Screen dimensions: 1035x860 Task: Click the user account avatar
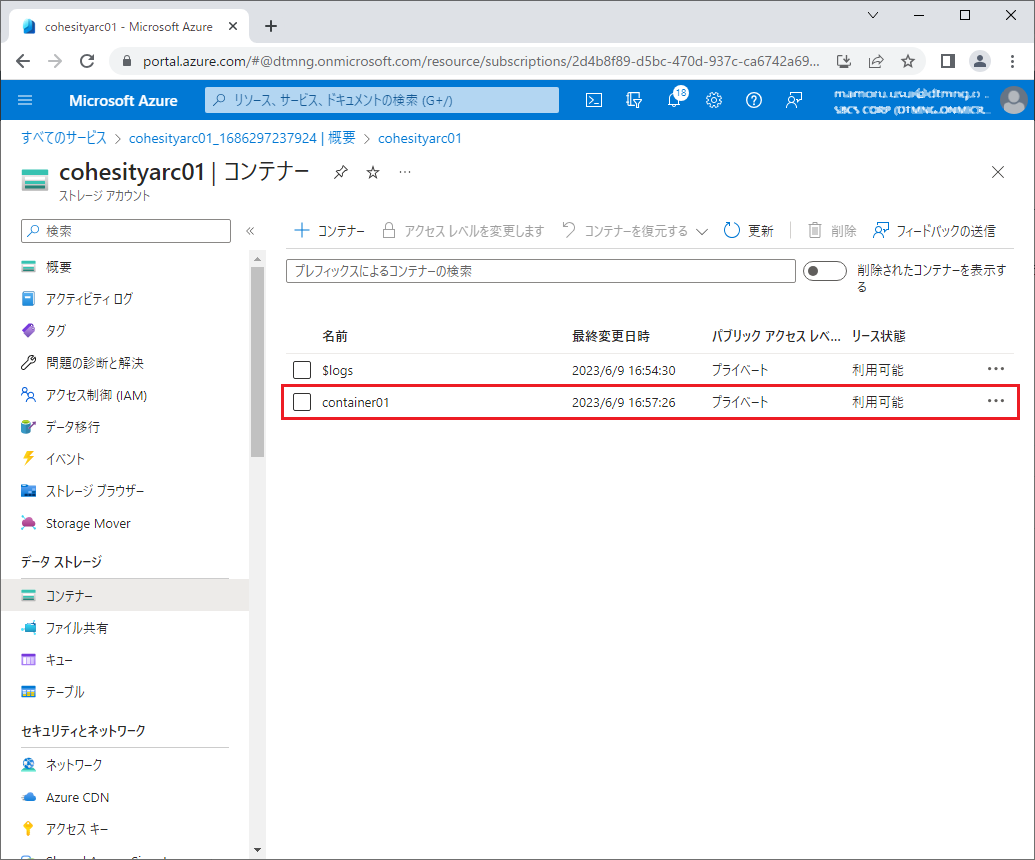(x=1013, y=100)
